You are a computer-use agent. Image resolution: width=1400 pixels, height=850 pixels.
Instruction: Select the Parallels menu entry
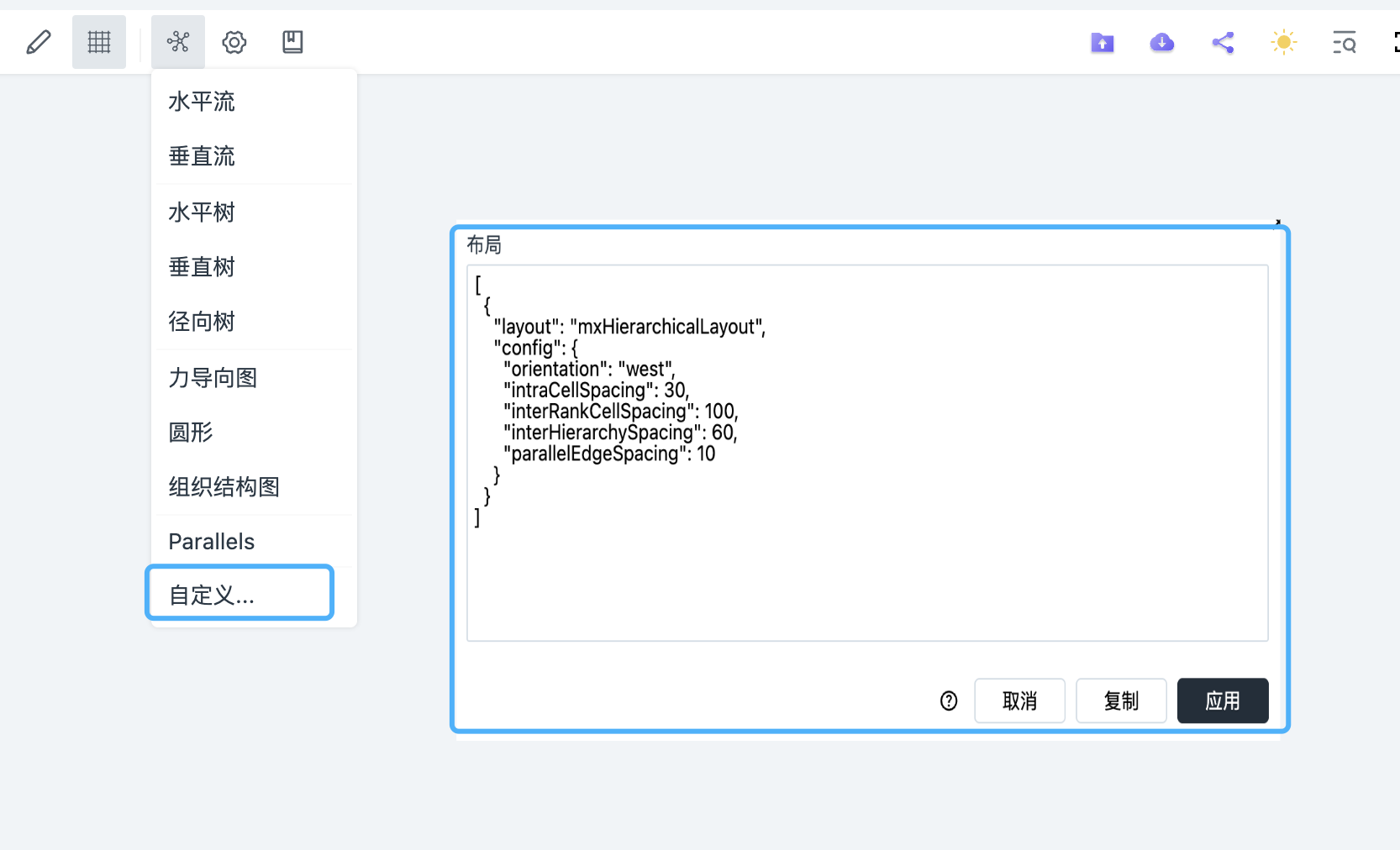point(212,542)
